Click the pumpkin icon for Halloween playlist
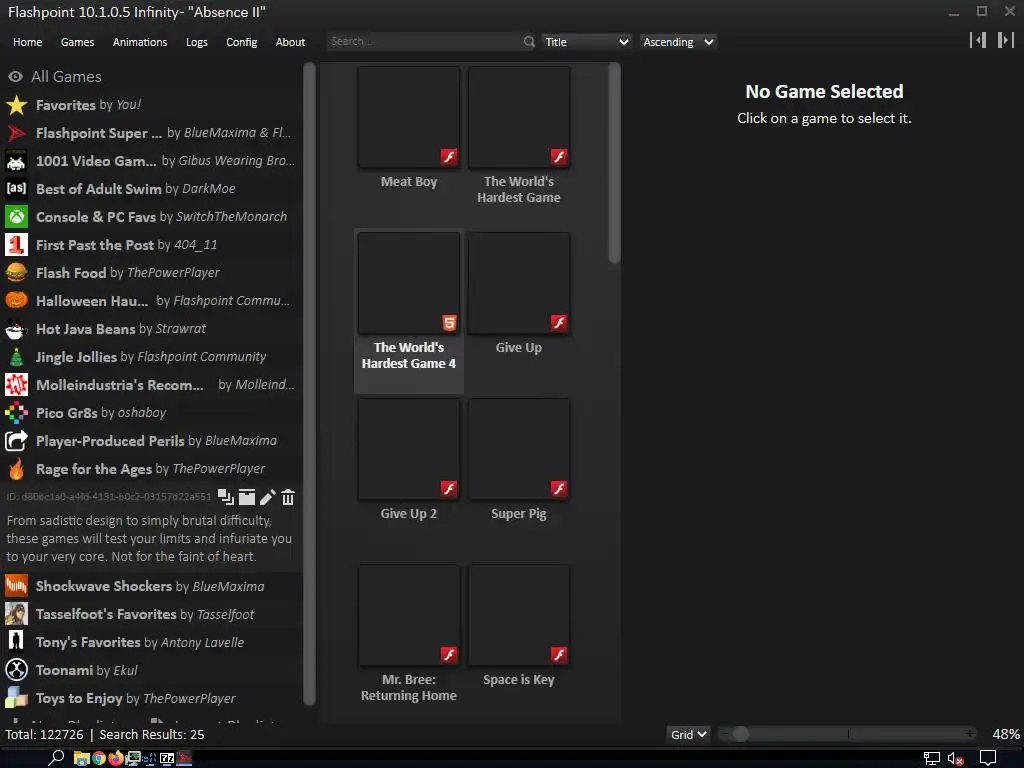 pyautogui.click(x=16, y=301)
